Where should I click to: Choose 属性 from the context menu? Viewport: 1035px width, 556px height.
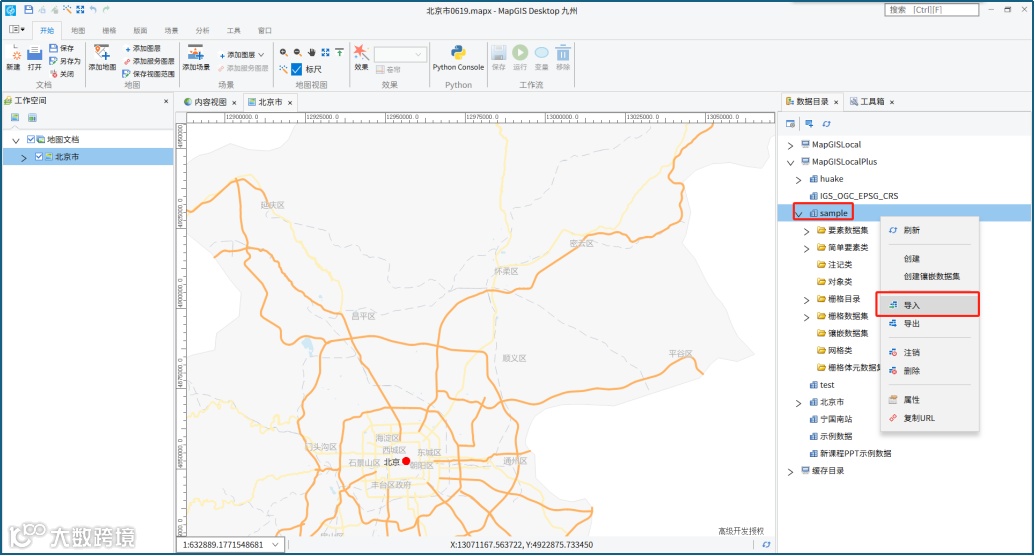pyautogui.click(x=928, y=400)
